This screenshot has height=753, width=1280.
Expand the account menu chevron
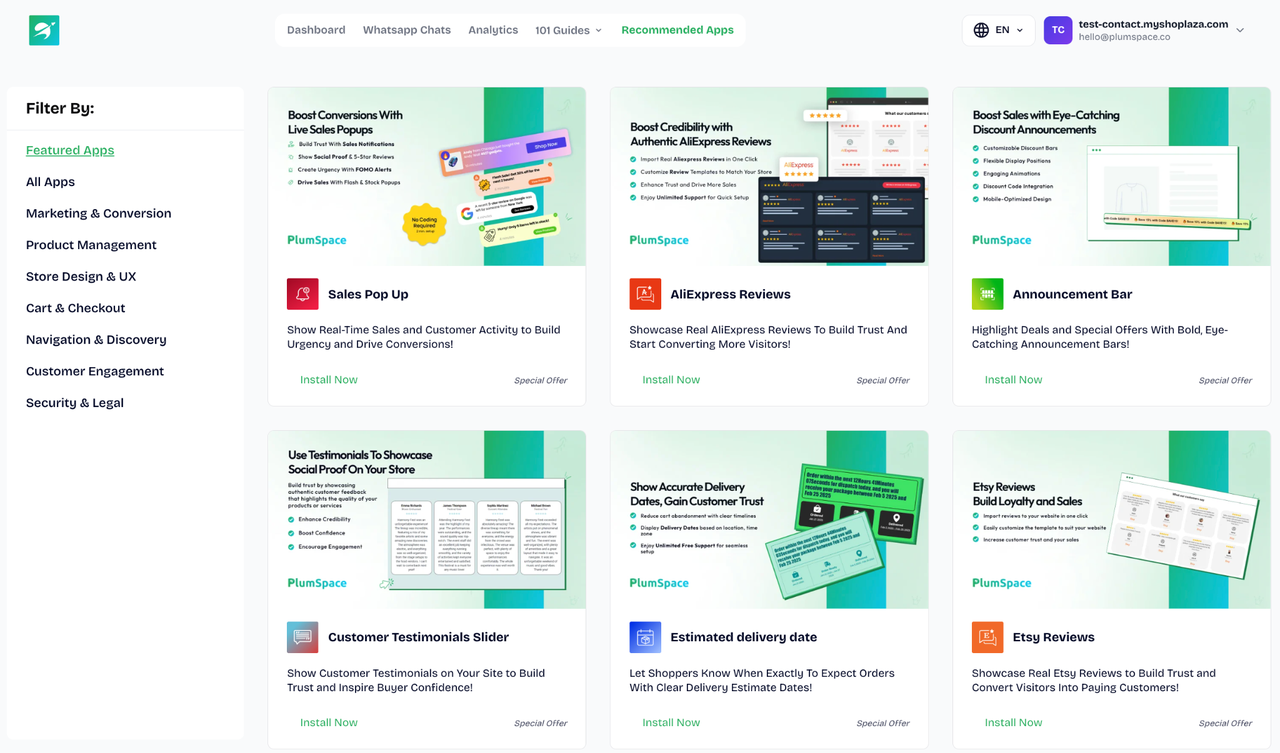click(x=1240, y=30)
